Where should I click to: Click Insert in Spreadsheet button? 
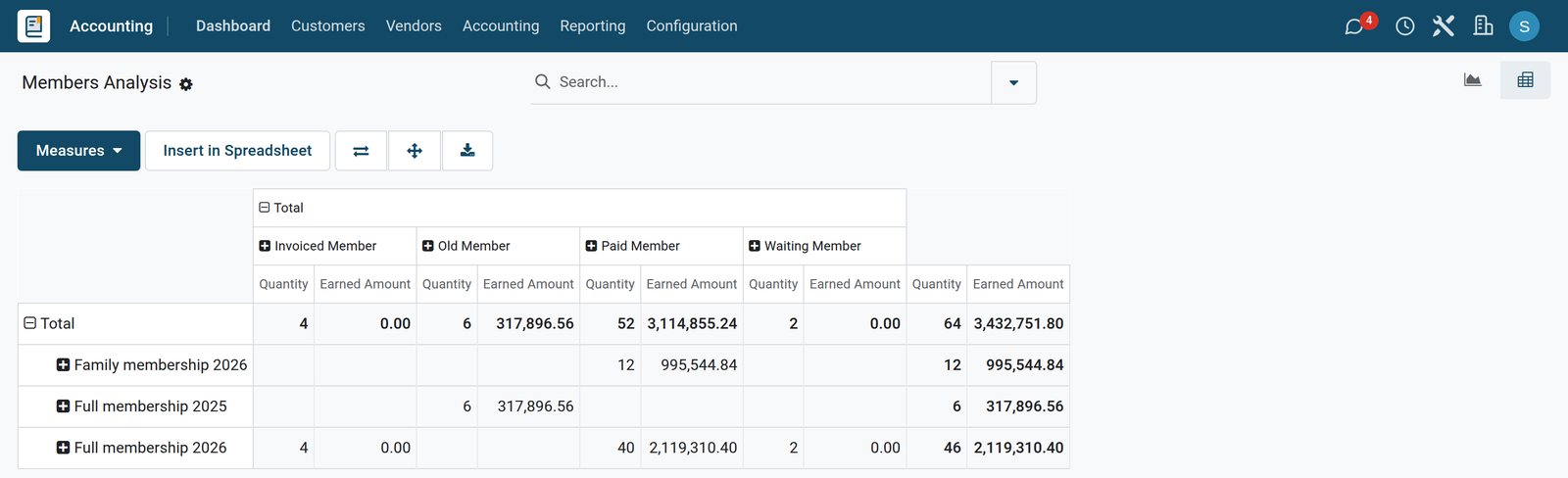(x=237, y=151)
